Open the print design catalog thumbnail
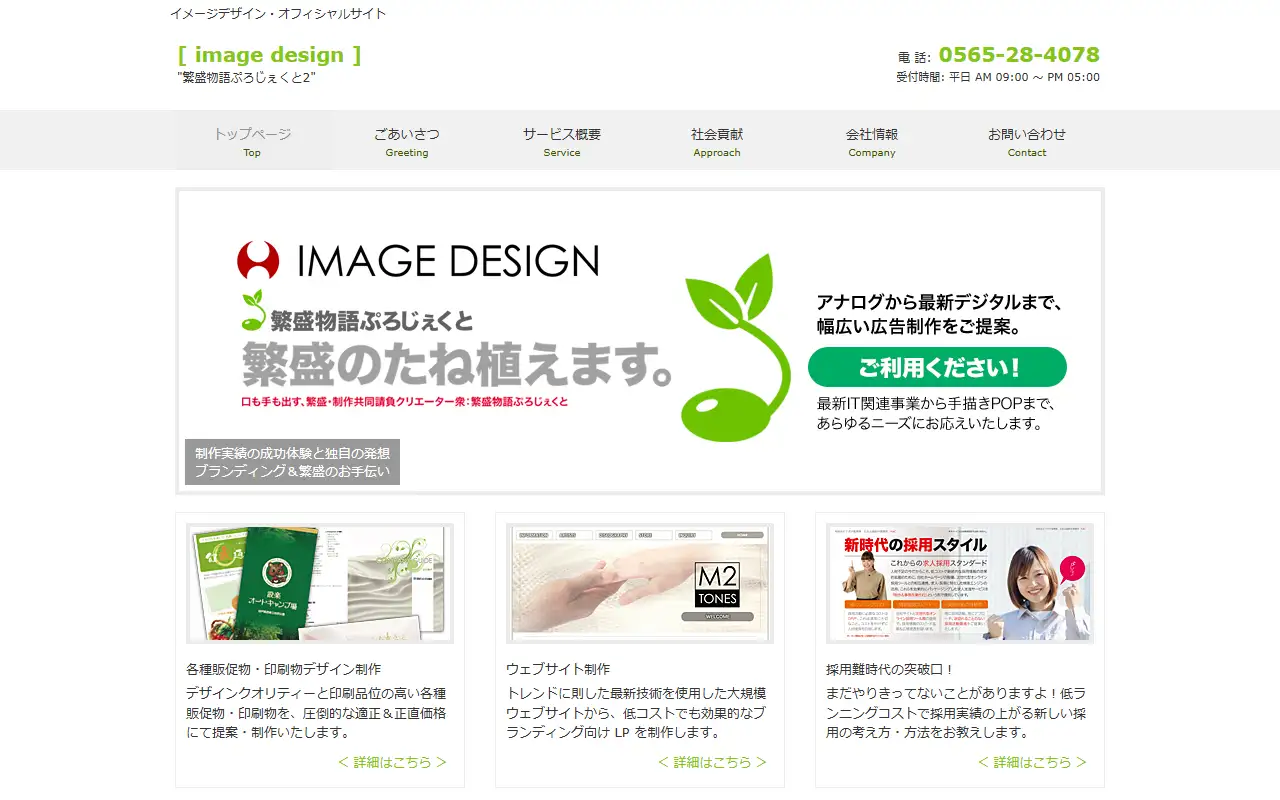This screenshot has width=1280, height=800. click(320, 583)
